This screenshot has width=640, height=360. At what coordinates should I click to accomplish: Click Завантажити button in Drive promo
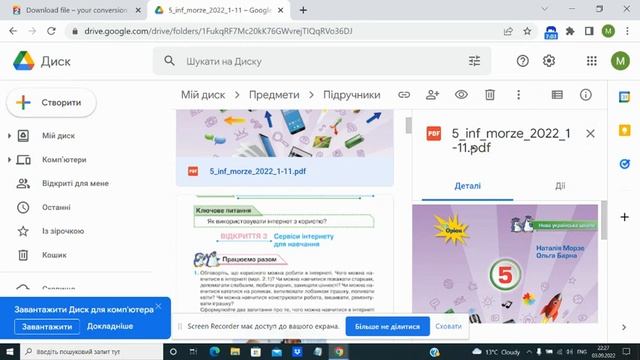pyautogui.click(x=47, y=327)
